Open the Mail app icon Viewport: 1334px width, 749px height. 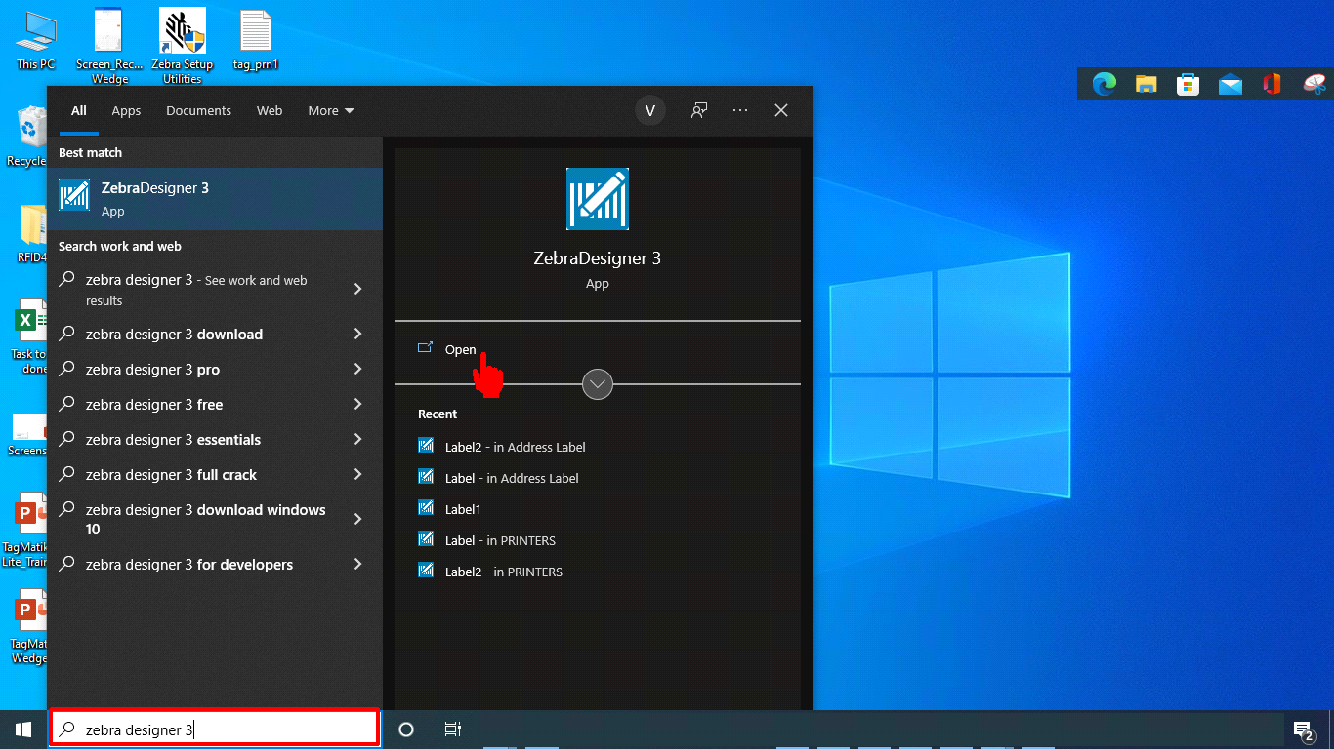pos(1230,85)
